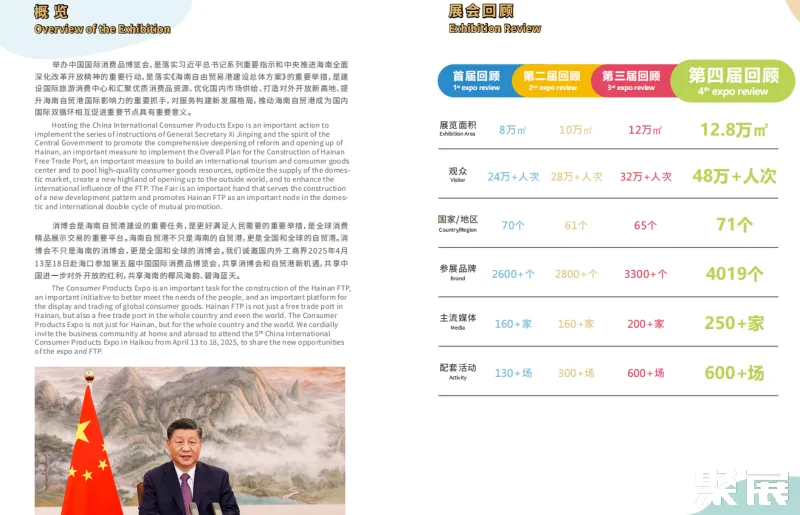Click the green 第四届回顾 4th expo review tab

coord(733,81)
